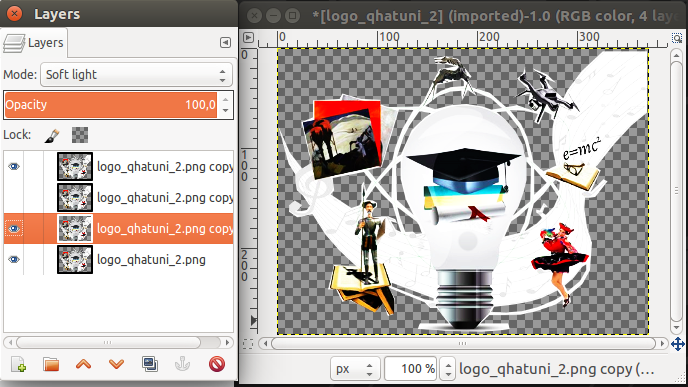Create a new layer with the page-plus icon
The image size is (688, 387).
tap(18, 364)
